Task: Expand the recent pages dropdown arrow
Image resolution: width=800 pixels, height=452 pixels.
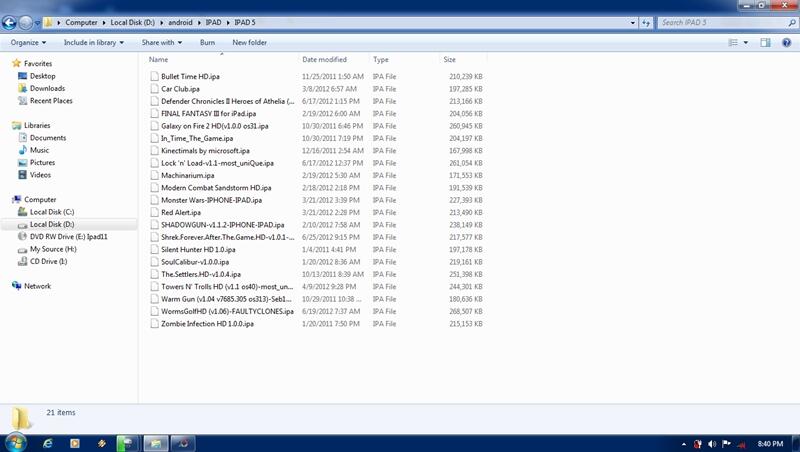Action: click(37, 23)
